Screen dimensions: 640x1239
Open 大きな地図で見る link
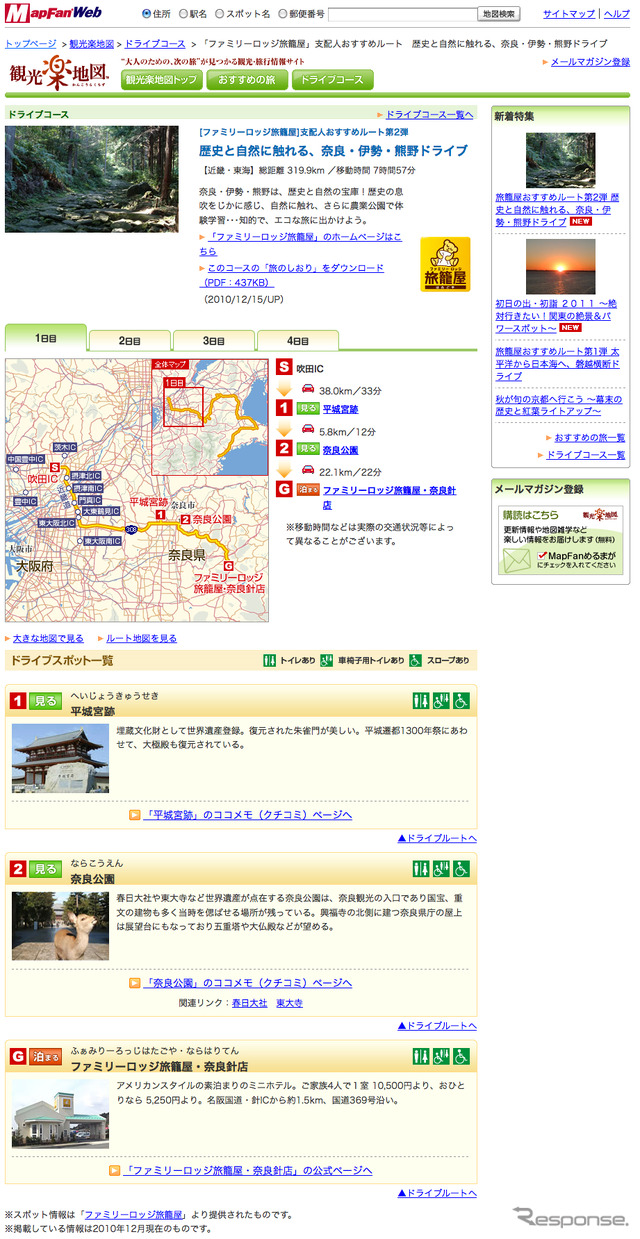(49, 638)
